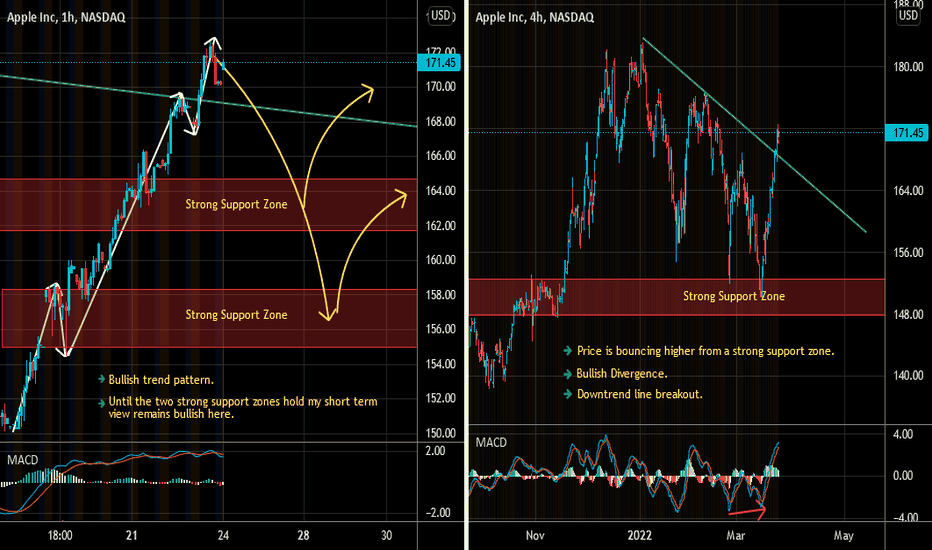Image resolution: width=932 pixels, height=550 pixels.
Task: Click the 160.00 price axis label
Action: pos(440,260)
